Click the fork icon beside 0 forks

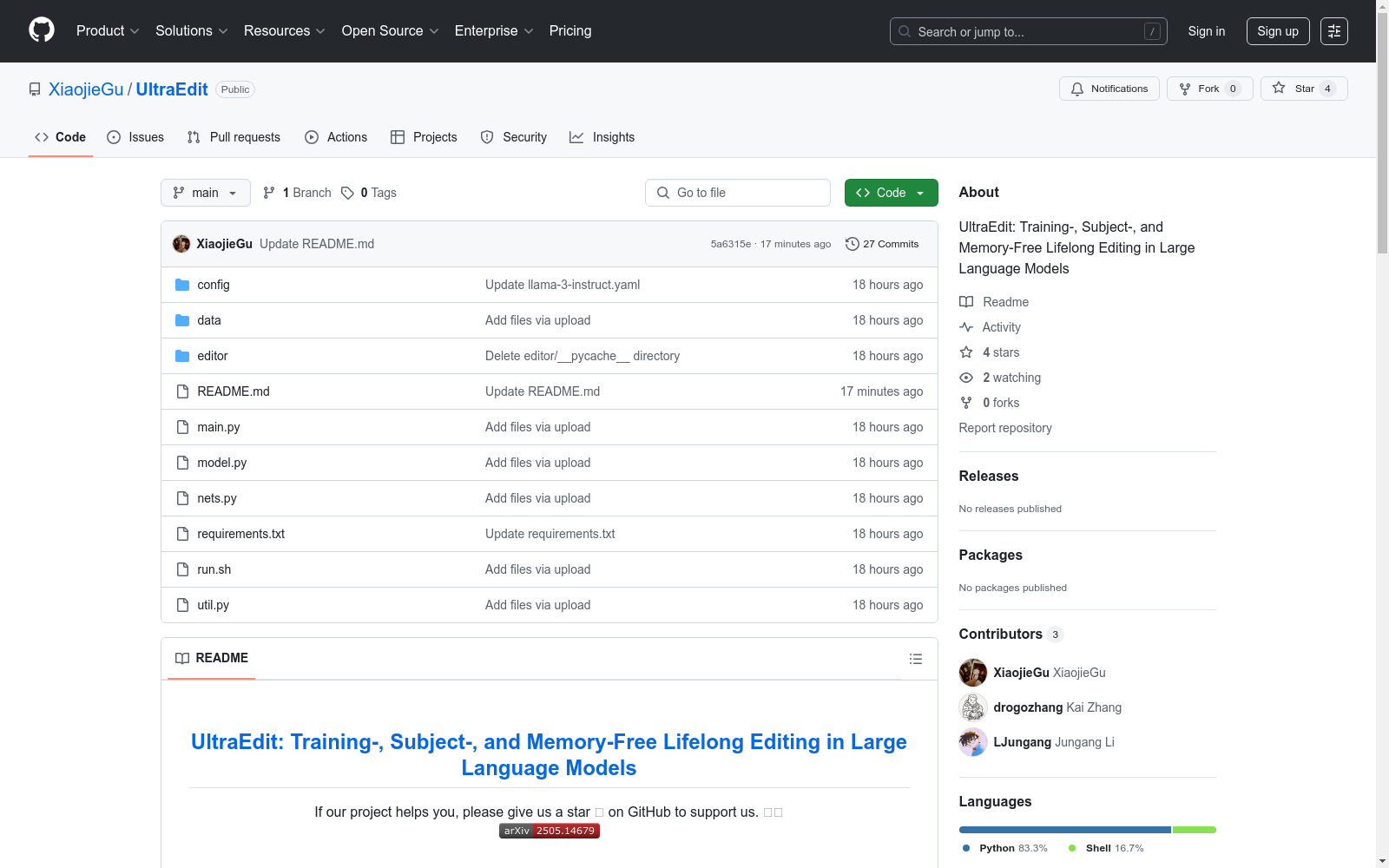966,403
